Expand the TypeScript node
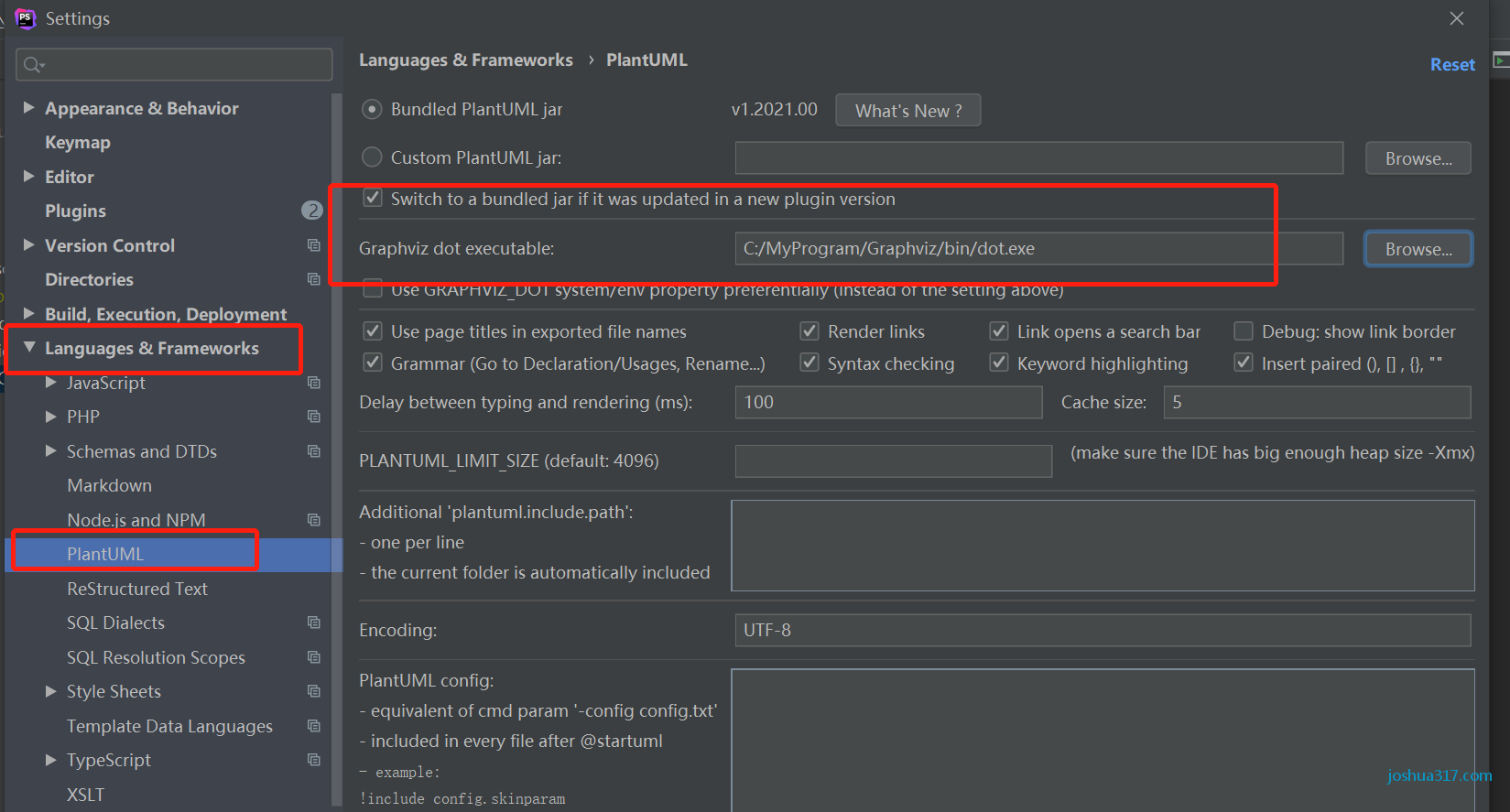 click(x=51, y=760)
